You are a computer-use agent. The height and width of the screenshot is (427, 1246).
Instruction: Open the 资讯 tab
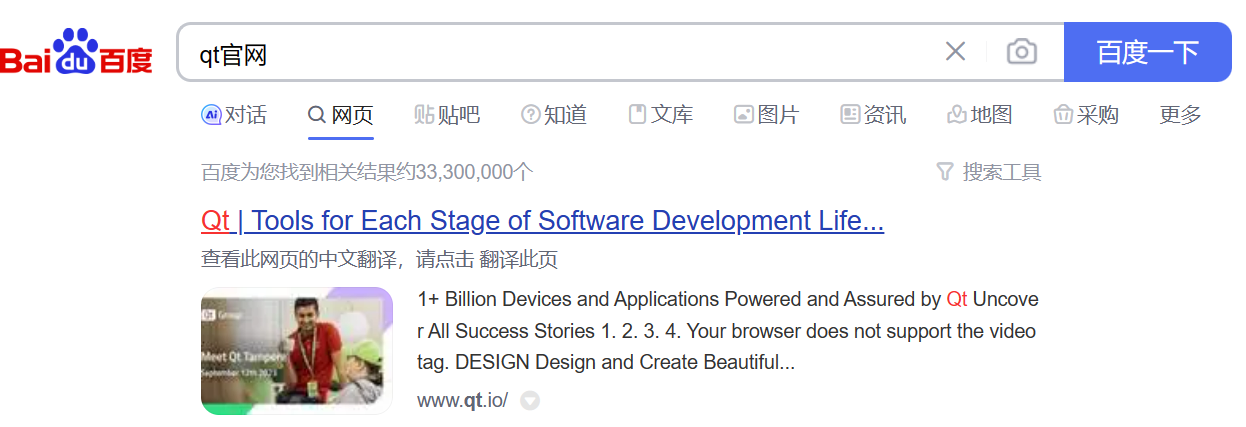click(x=873, y=115)
